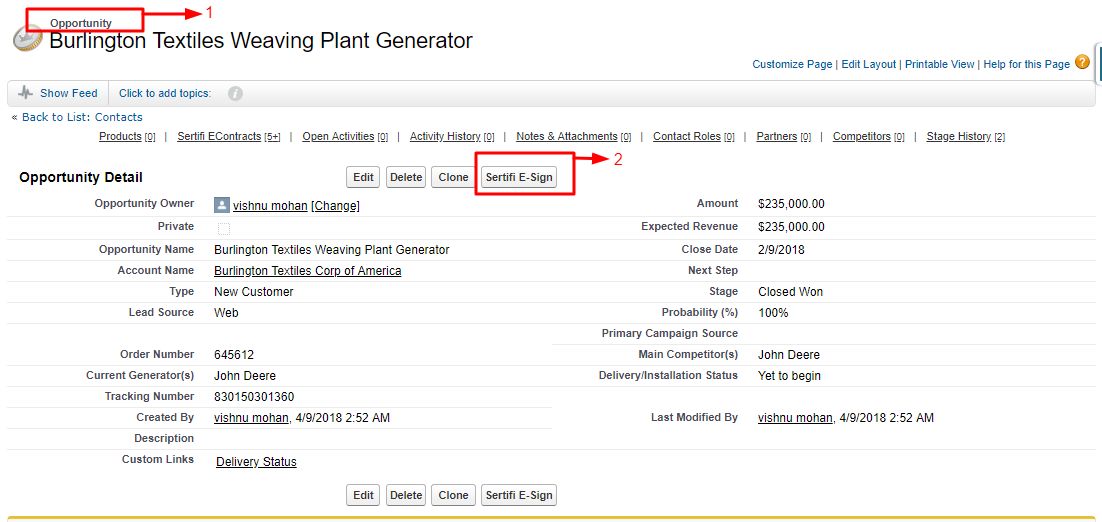Click the Show Feed pulse icon
Image resolution: width=1102 pixels, height=522 pixels.
click(x=26, y=93)
